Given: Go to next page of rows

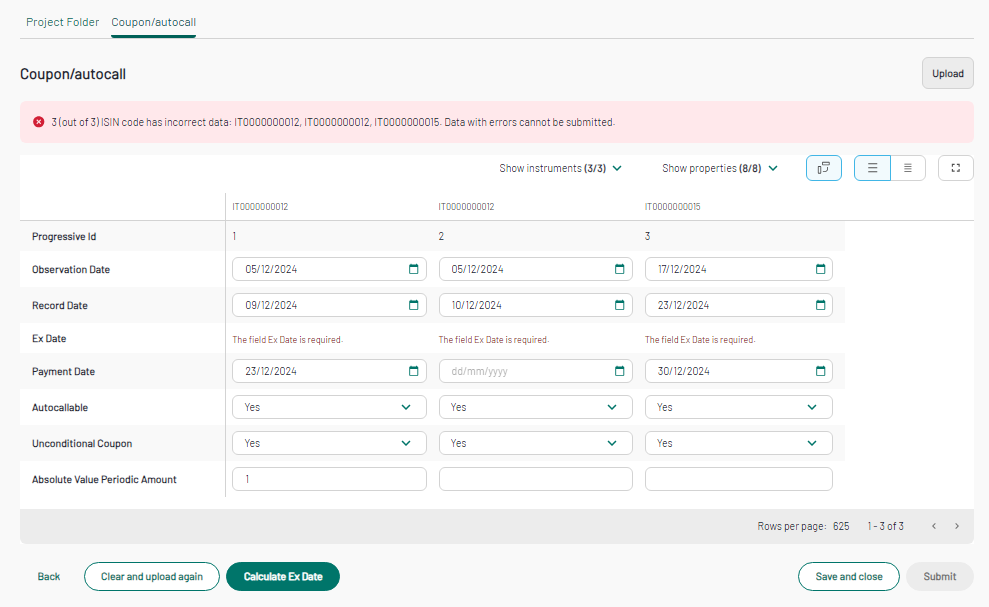Looking at the screenshot, I should click(x=957, y=526).
